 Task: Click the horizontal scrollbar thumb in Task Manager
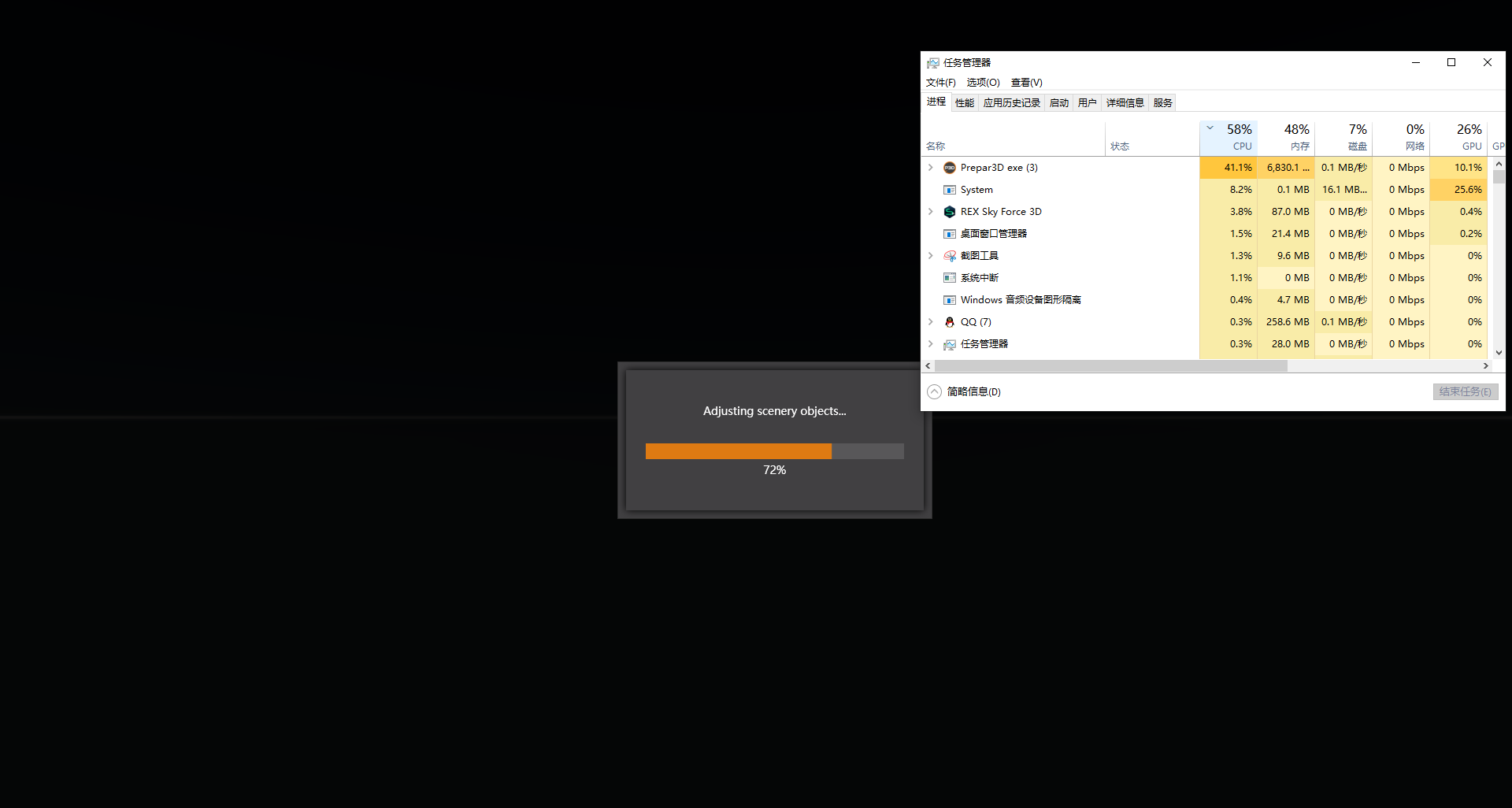[1110, 366]
